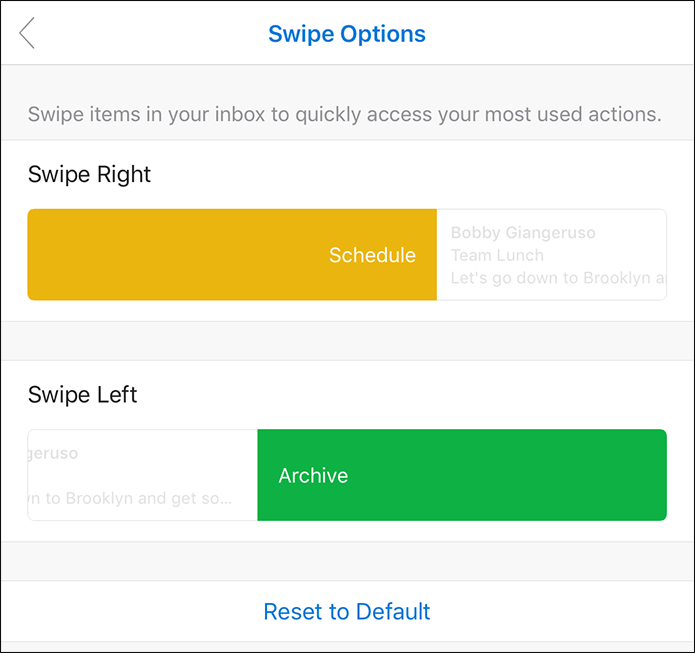This screenshot has height=653, width=695.
Task: Tap the Swipe Options title
Action: coord(347,34)
